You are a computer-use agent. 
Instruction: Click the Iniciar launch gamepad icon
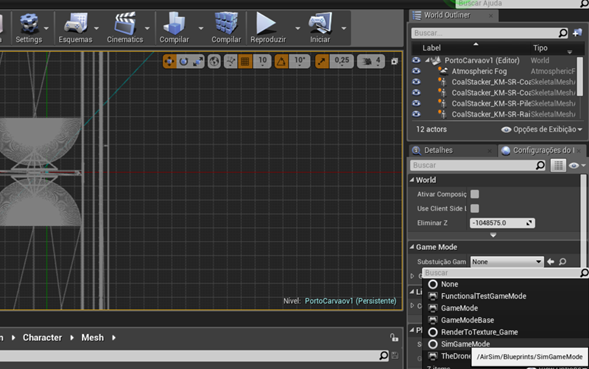click(x=320, y=23)
